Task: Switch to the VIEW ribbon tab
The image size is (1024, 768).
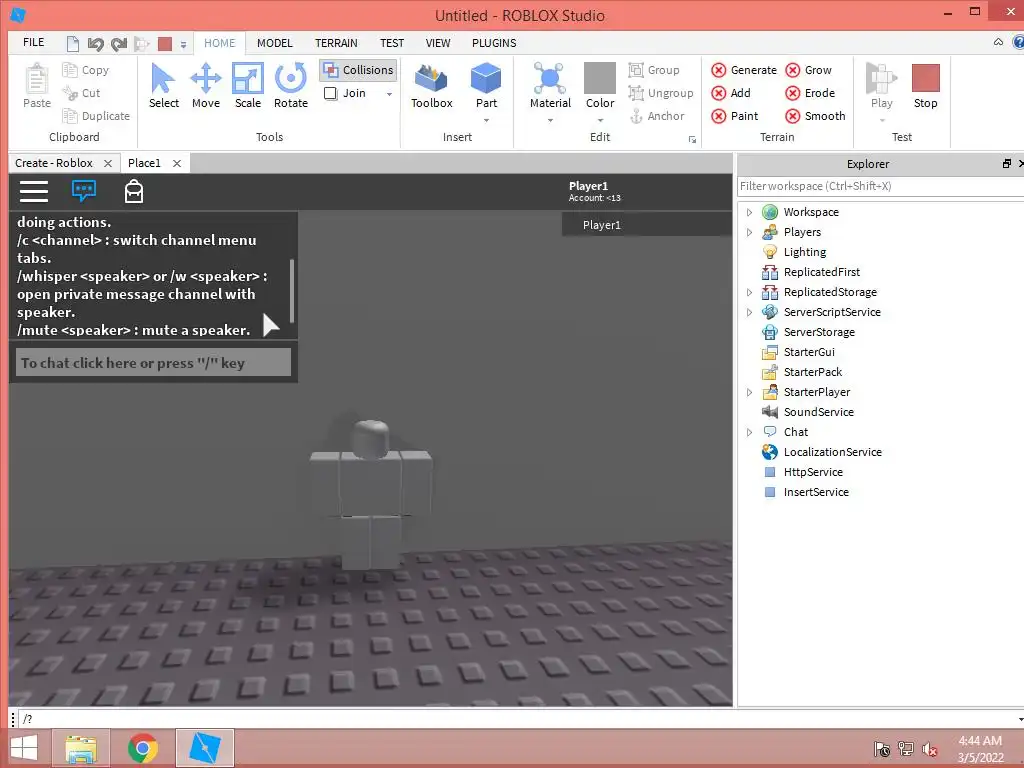Action: 438,43
